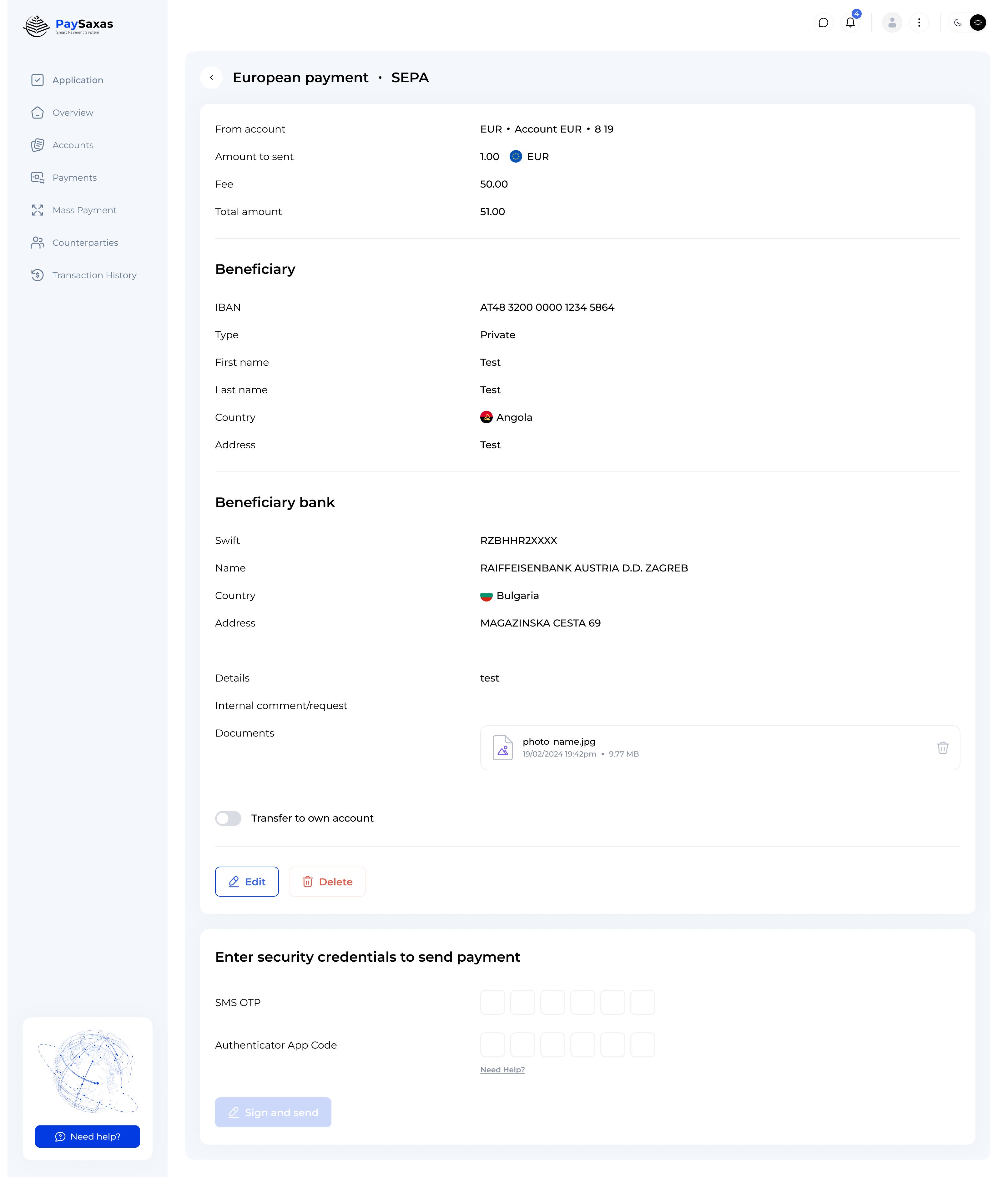Screen dimensions: 1008x1183
Task: Click first SMS OTP digit box
Action: coord(492,1002)
